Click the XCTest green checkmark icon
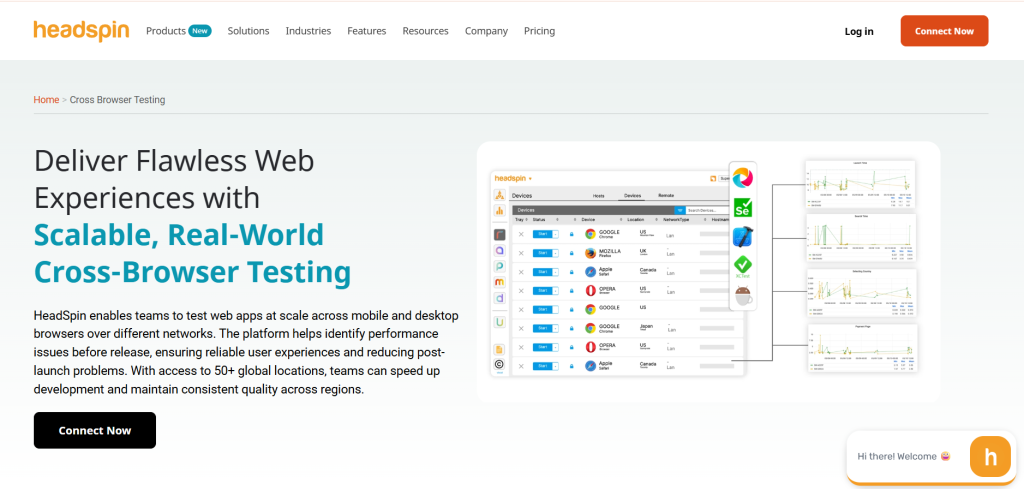The height and width of the screenshot is (489, 1024). [743, 266]
